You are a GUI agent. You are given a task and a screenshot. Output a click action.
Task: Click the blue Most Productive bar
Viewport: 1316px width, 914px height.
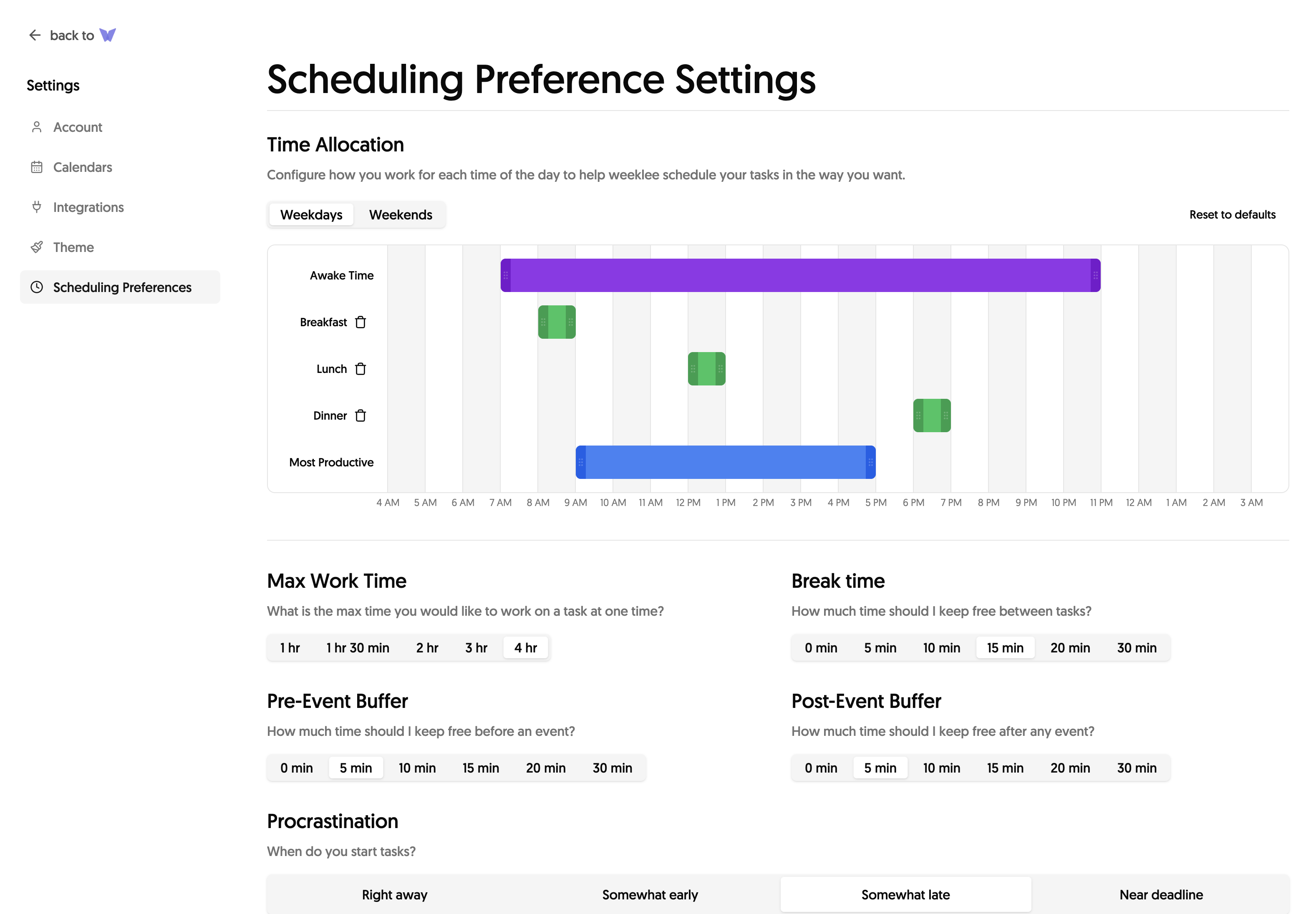(x=725, y=462)
